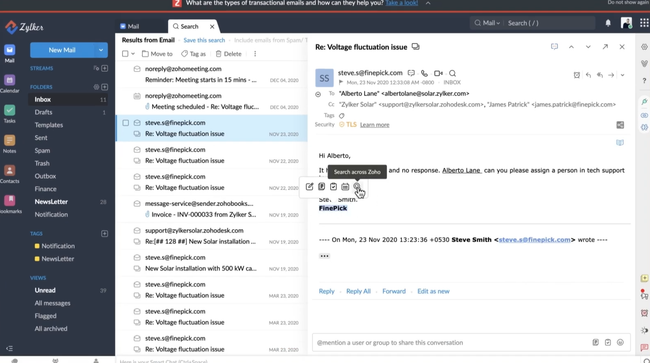The height and width of the screenshot is (363, 650).
Task: Click add event calendar icon in selection popup
Action: tap(345, 187)
